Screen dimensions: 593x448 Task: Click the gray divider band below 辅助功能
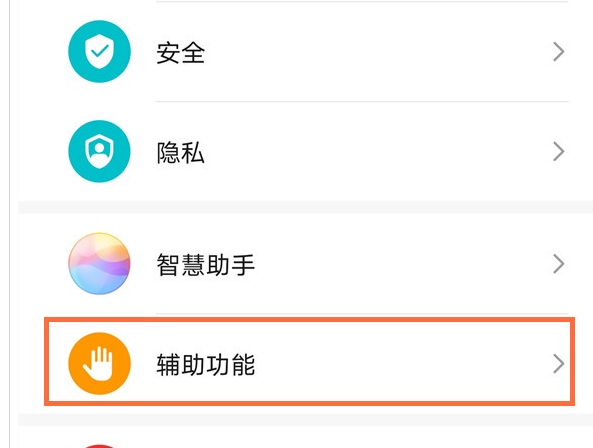(306, 419)
